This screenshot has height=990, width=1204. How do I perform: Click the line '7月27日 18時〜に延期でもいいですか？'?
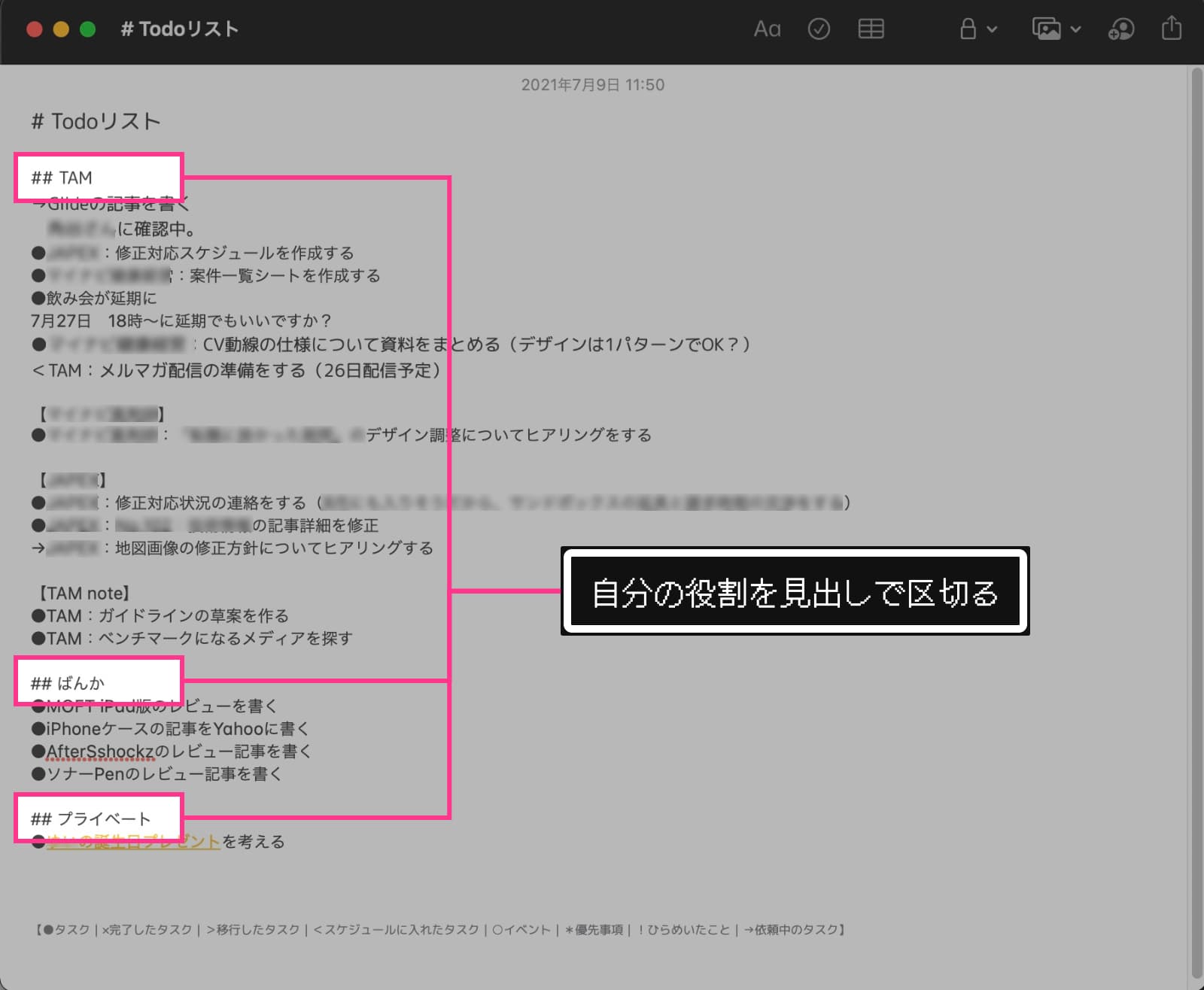point(181,321)
